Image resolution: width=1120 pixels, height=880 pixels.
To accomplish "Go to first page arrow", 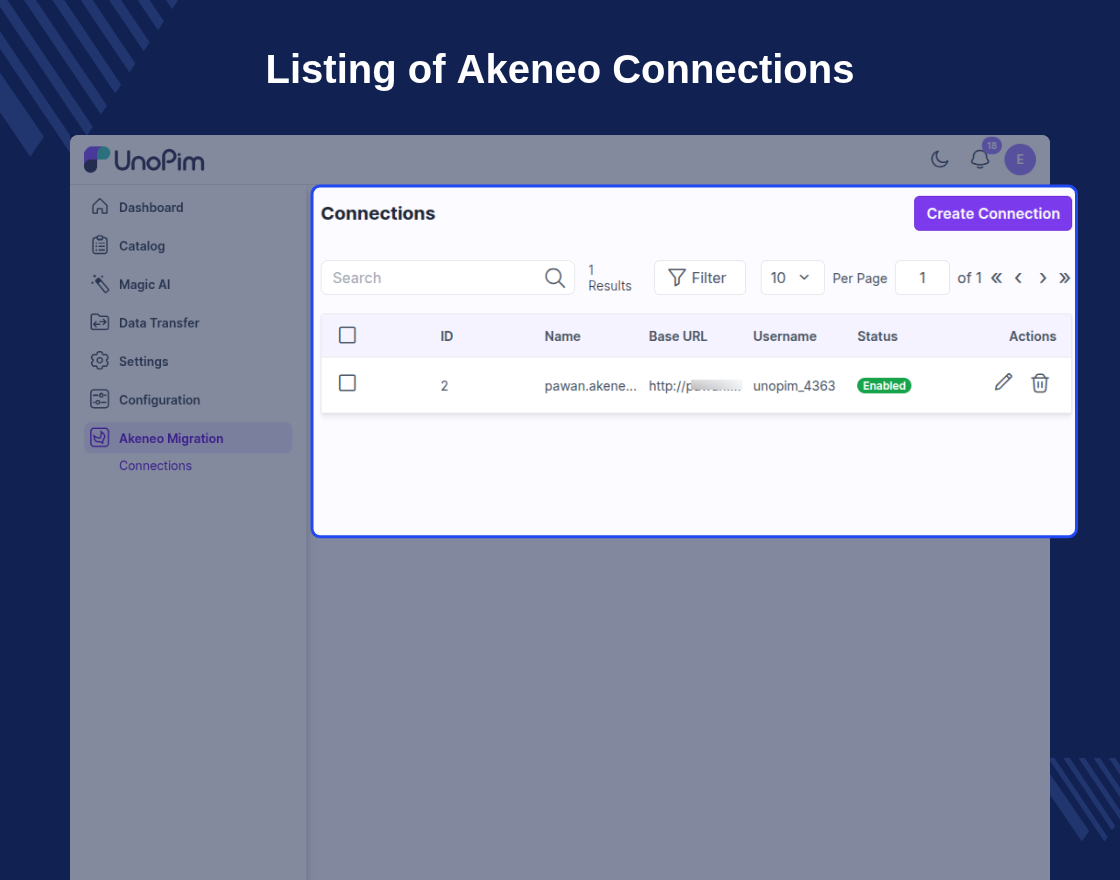I will (x=996, y=278).
